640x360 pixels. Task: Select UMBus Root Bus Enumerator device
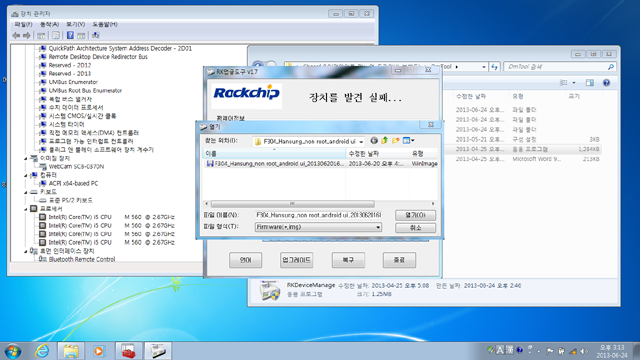(85, 91)
